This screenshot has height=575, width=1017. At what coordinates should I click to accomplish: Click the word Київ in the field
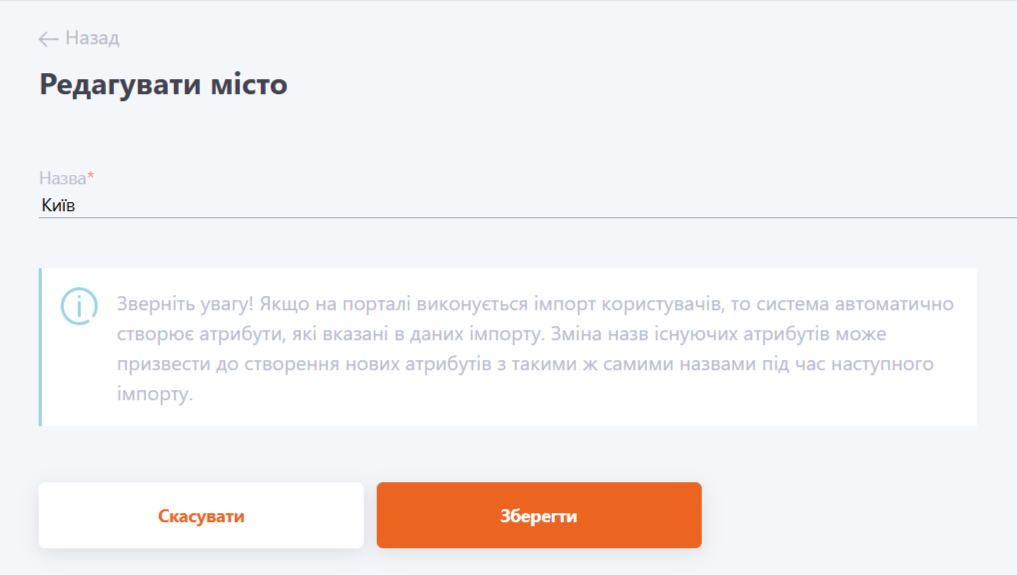[x=58, y=205]
